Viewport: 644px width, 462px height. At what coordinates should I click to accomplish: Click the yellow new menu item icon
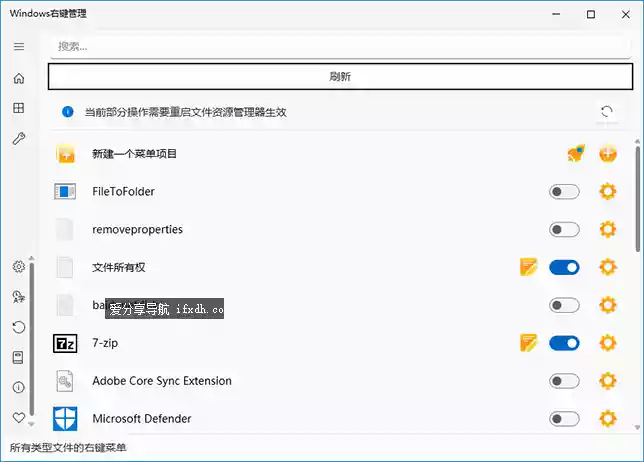[x=66, y=154]
